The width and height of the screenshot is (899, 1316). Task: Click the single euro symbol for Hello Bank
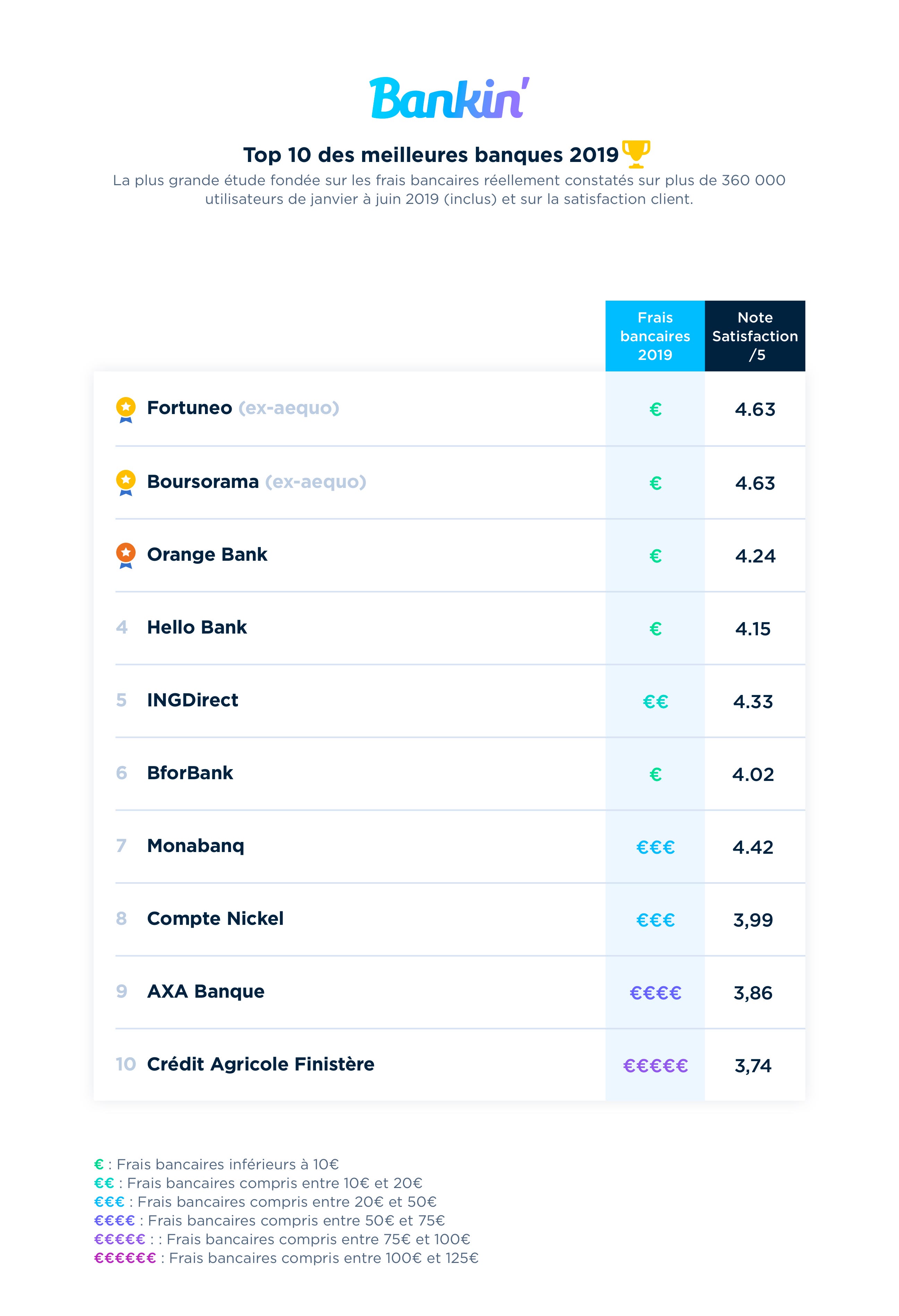[x=656, y=629]
